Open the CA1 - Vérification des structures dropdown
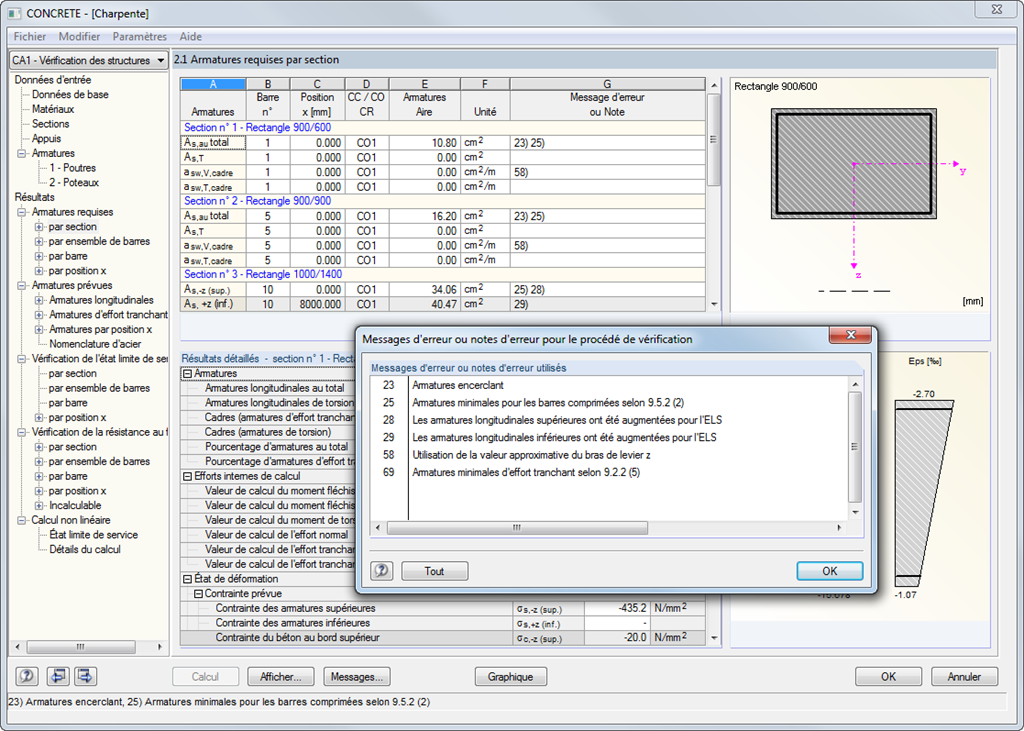This screenshot has height=731, width=1024. click(x=89, y=60)
